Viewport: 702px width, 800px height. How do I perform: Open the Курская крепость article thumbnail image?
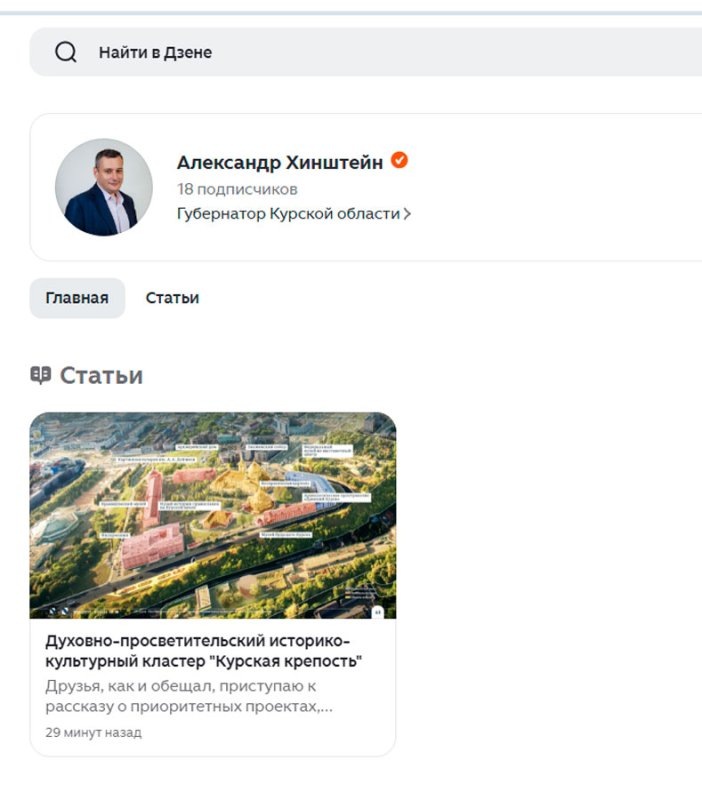point(211,512)
